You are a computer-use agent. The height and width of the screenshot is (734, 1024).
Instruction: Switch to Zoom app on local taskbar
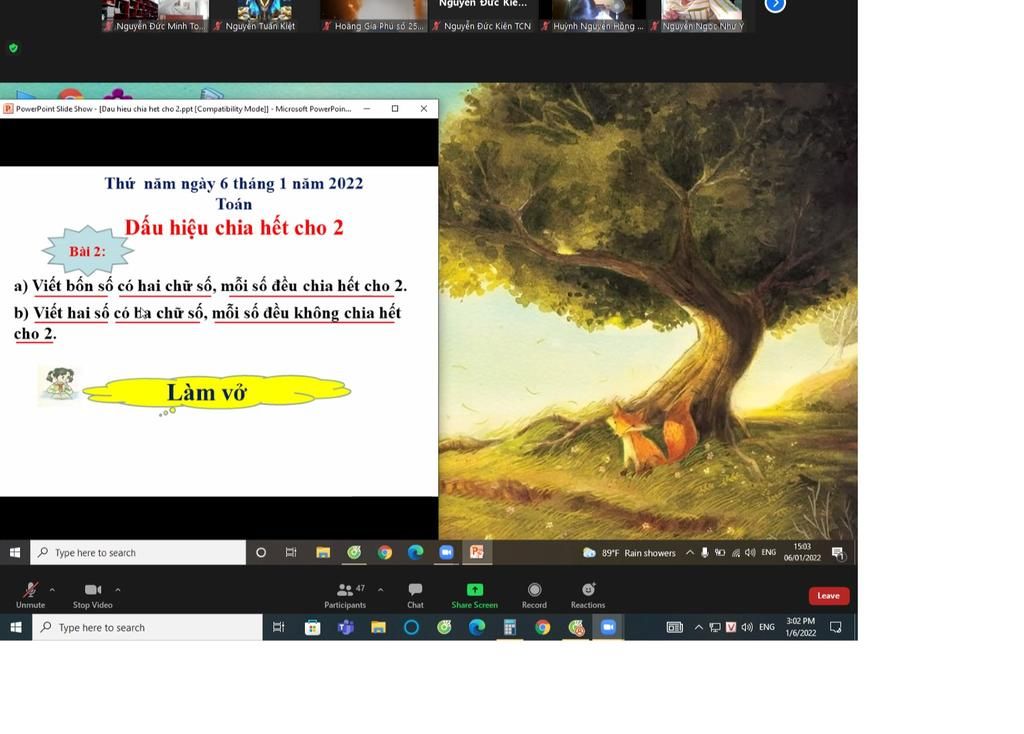click(x=608, y=628)
